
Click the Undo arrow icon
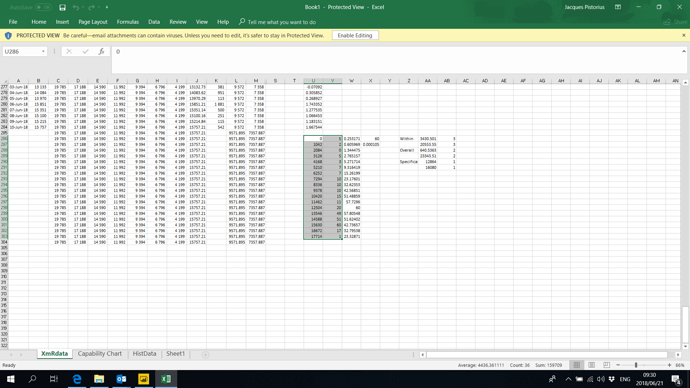coord(76,7)
